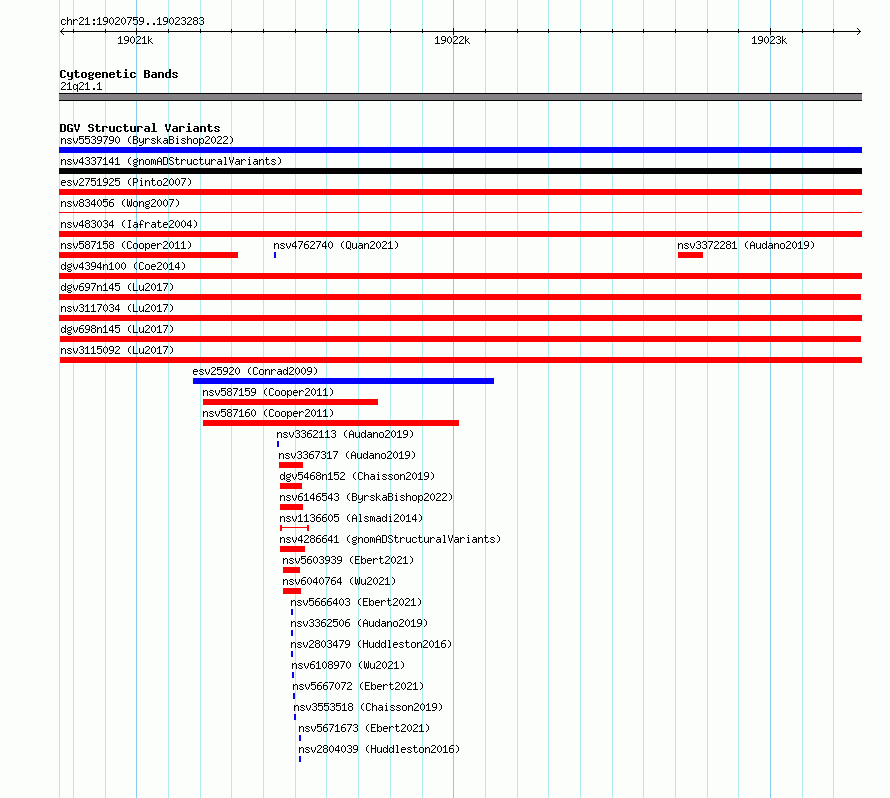Click nsv6108970 (Wu2021) label
Screen dimensions: 890x798
click(348, 665)
